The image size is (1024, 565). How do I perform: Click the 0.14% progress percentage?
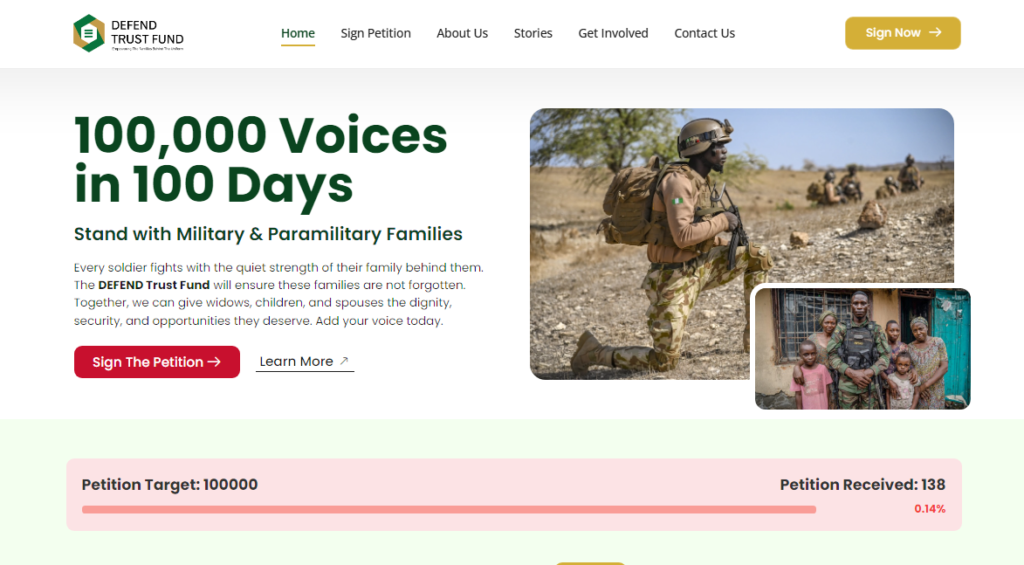coord(929,509)
